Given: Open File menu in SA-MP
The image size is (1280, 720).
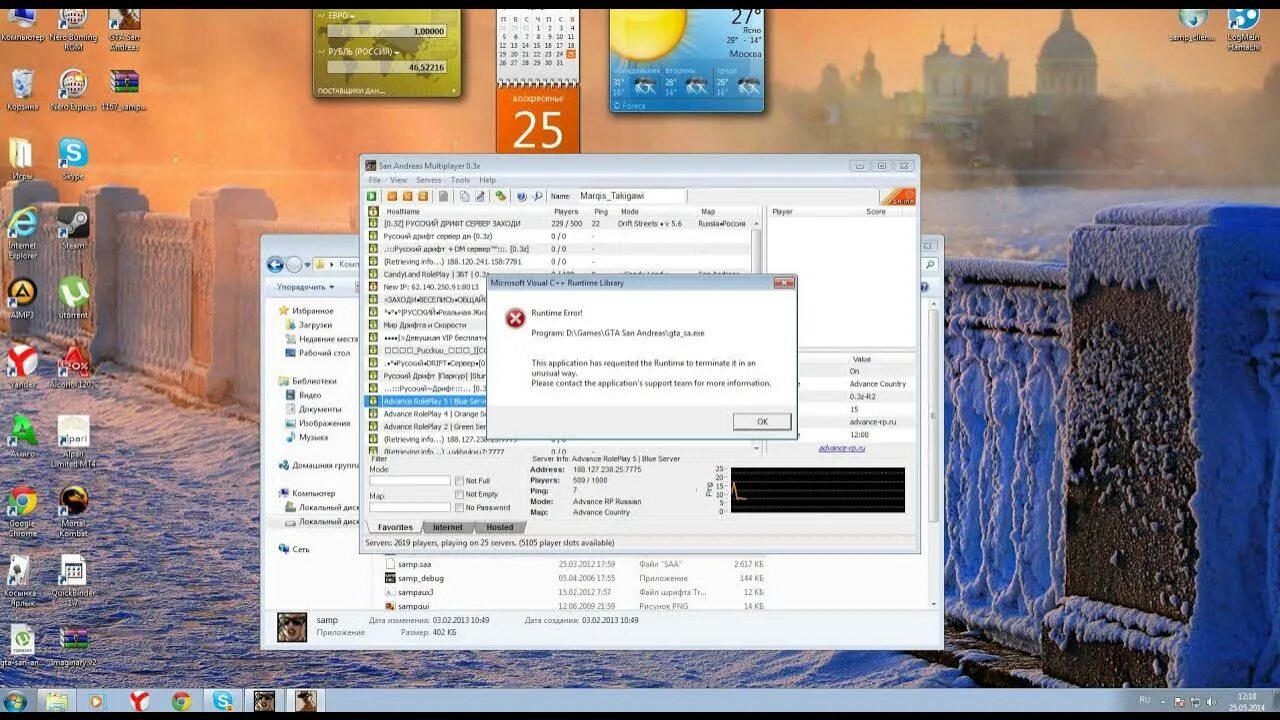Looking at the screenshot, I should click(374, 180).
